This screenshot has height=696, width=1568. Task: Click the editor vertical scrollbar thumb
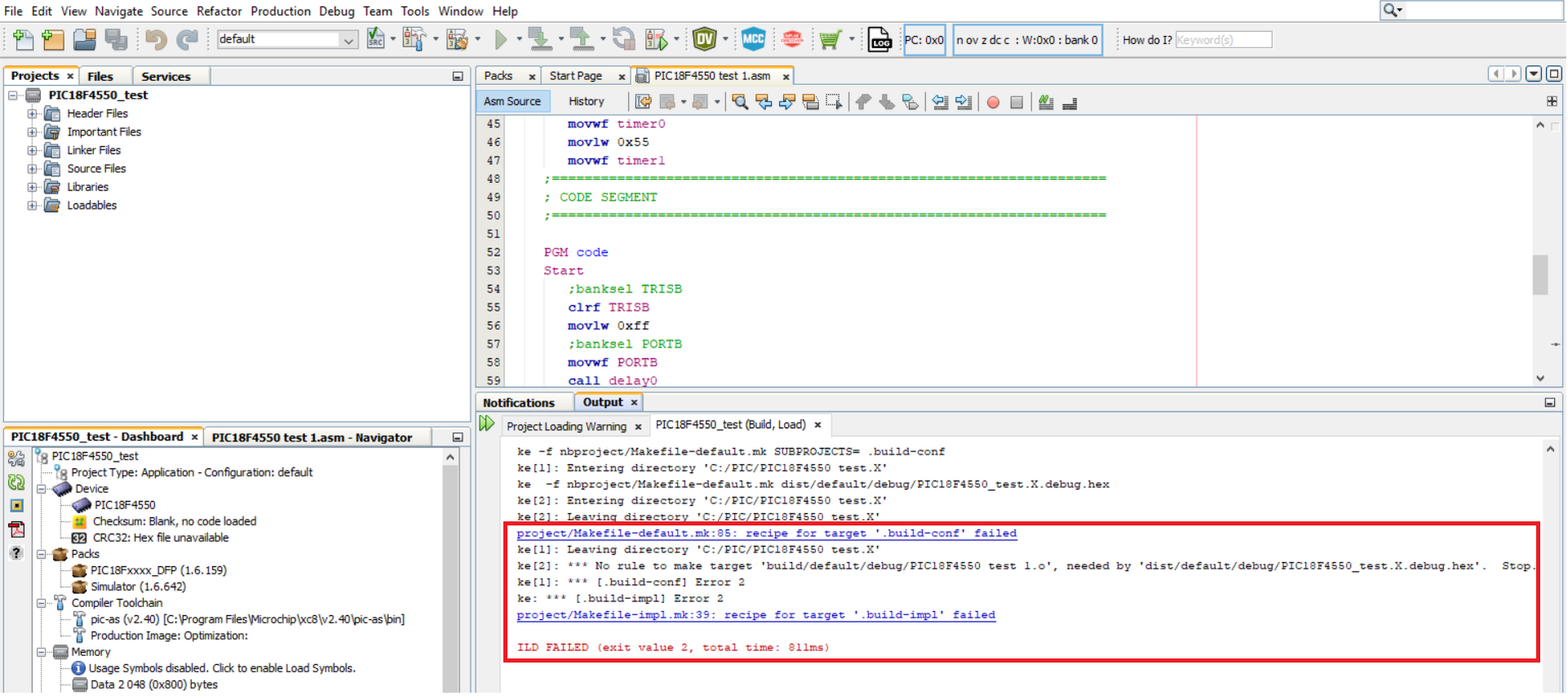point(1540,274)
